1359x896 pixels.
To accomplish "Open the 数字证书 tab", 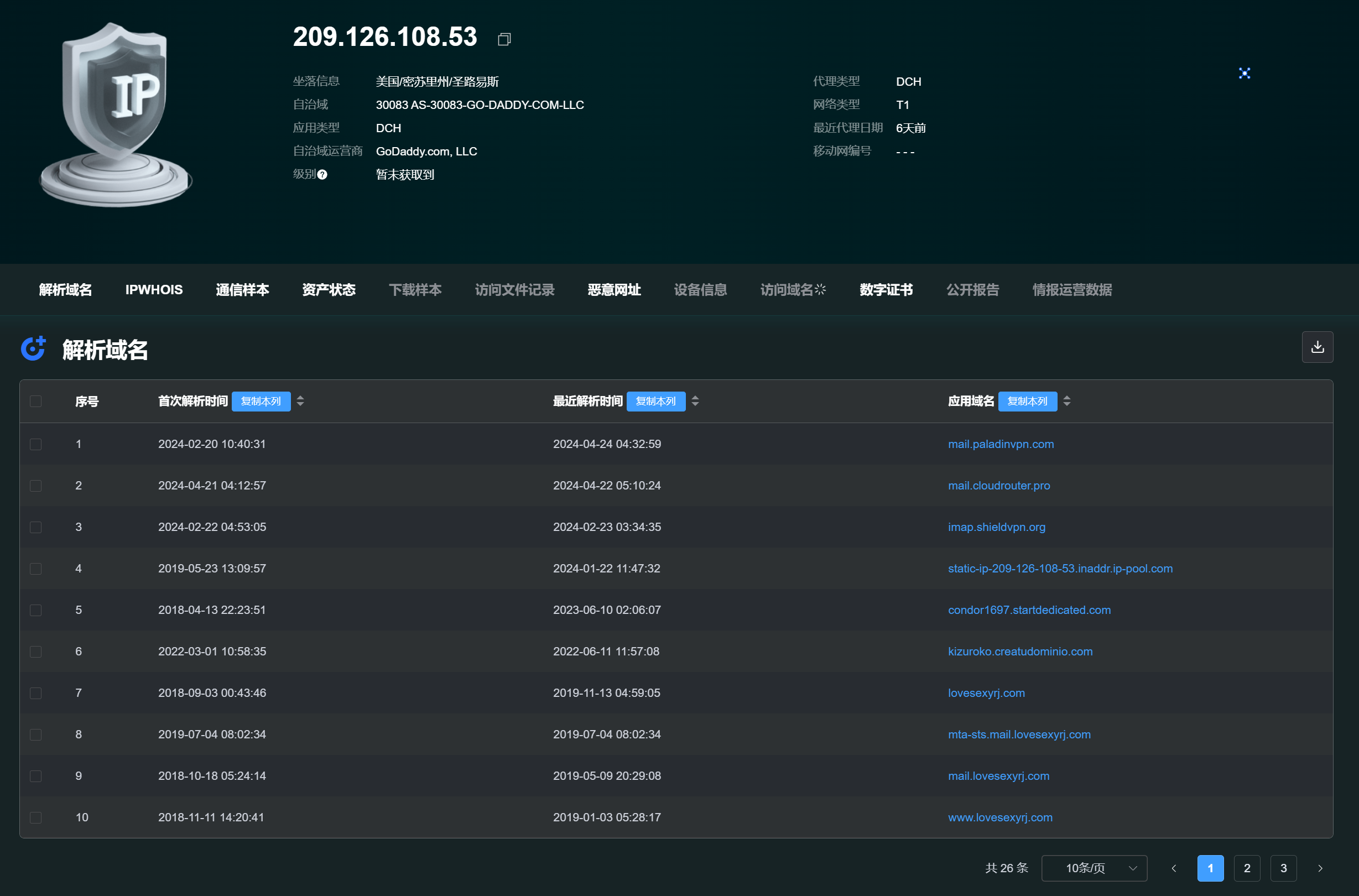I will point(886,290).
